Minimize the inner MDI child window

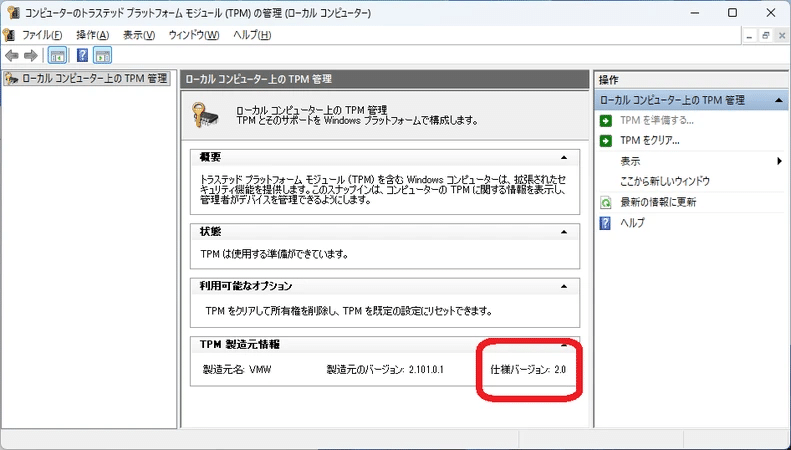point(750,35)
